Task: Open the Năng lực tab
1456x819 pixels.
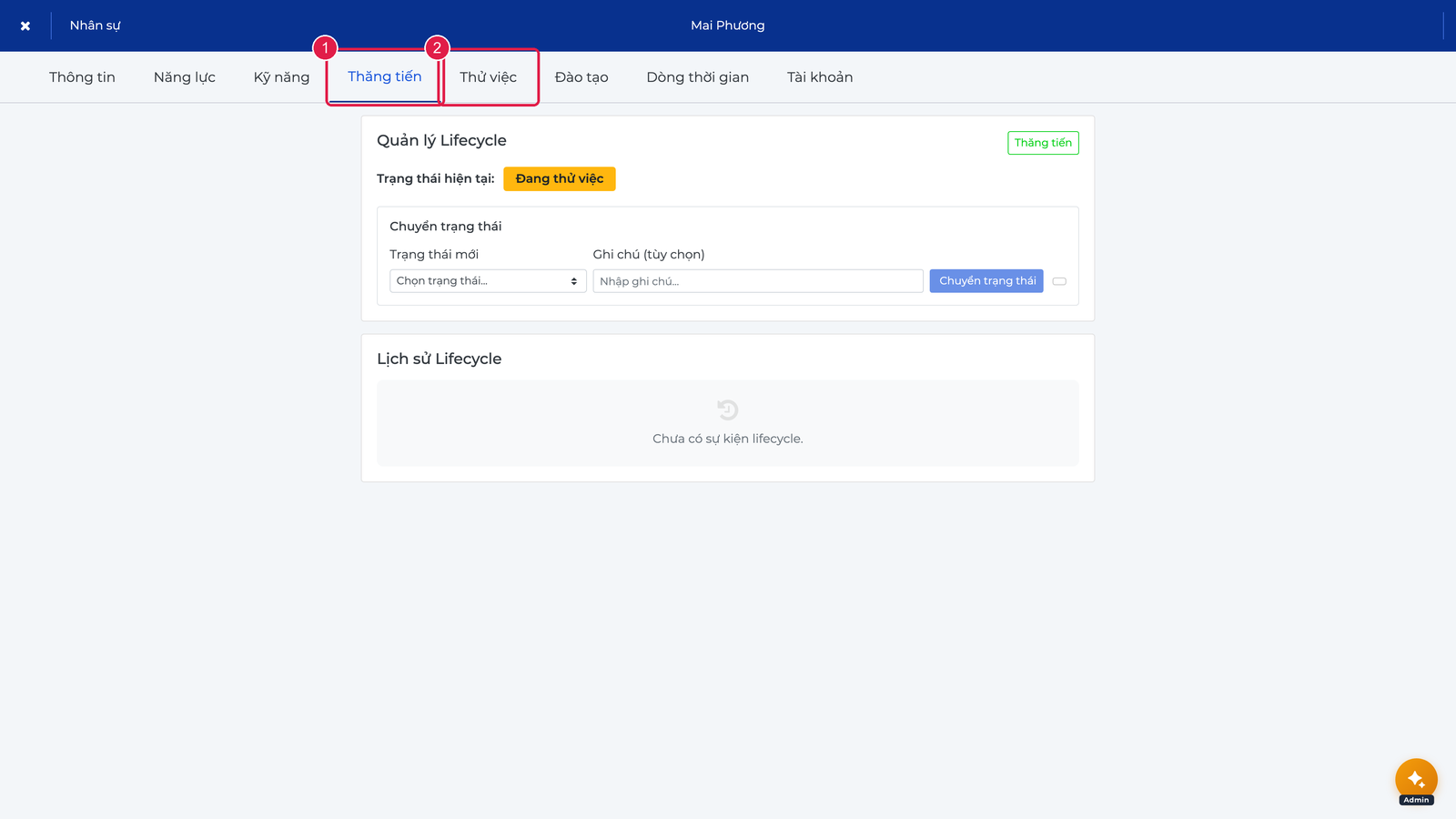Action: [185, 77]
